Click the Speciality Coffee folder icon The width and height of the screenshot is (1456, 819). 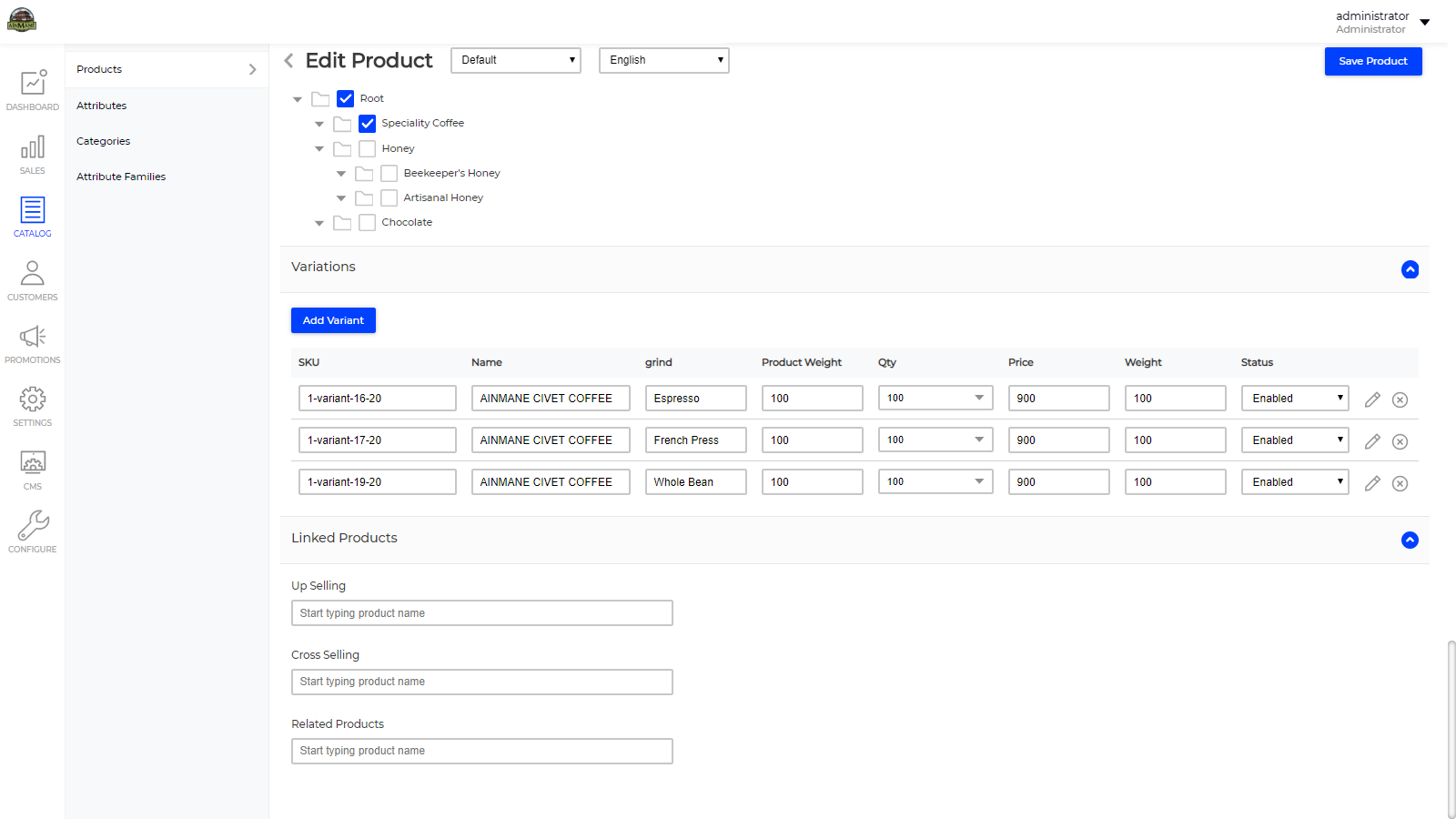point(342,124)
